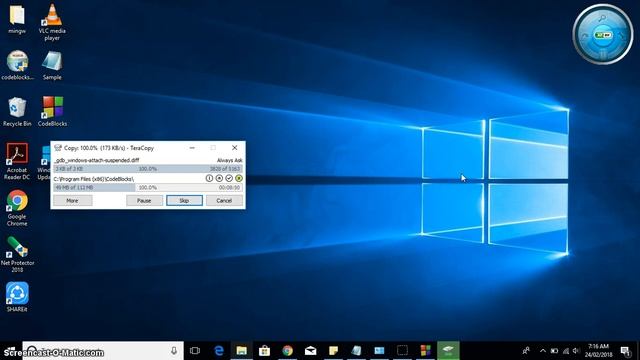Click the Pause button in TeraCopy
This screenshot has height=360, width=640.
pos(144,200)
